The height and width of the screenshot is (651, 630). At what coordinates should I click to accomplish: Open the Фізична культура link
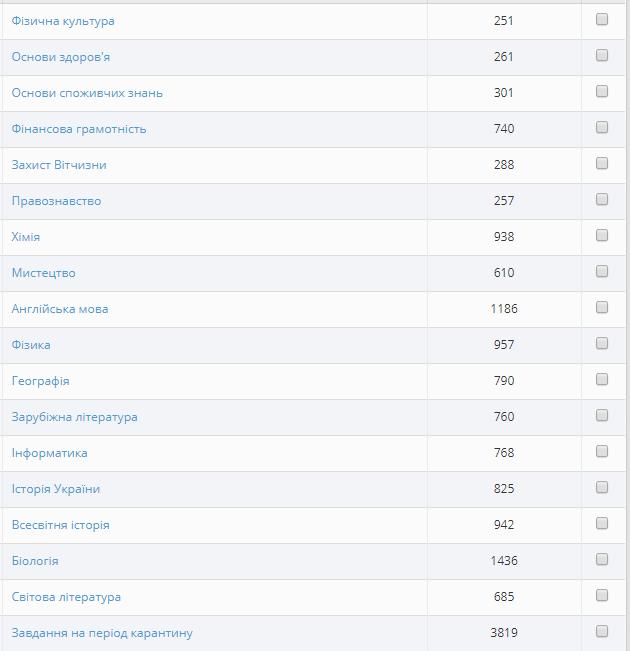pyautogui.click(x=63, y=21)
